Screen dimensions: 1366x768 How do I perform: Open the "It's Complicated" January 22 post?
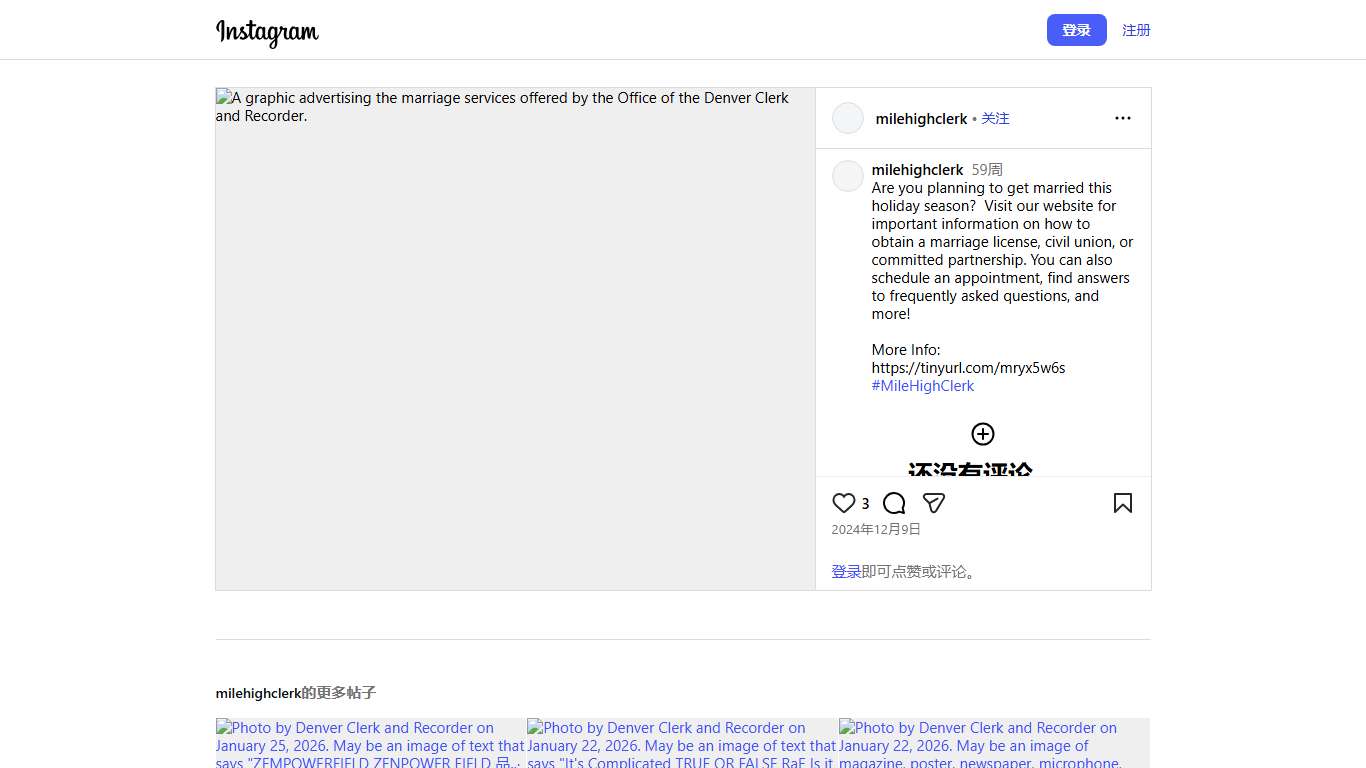point(682,743)
